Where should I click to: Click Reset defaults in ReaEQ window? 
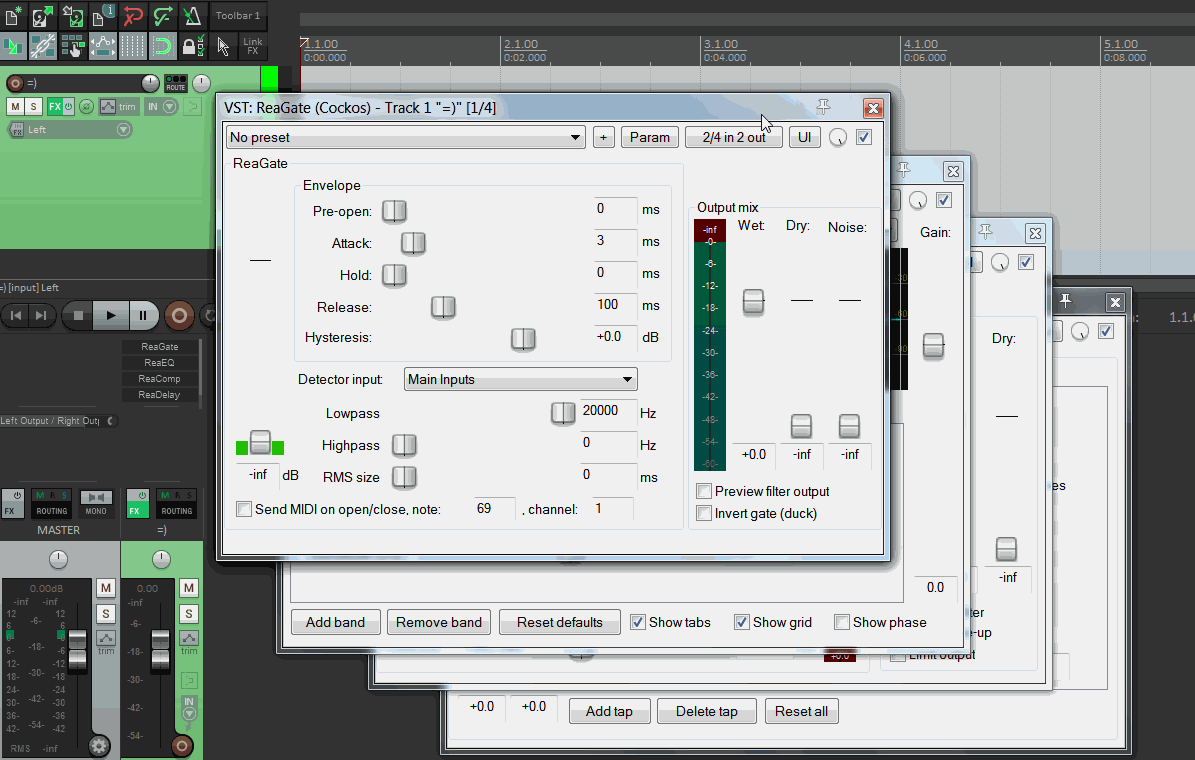(x=559, y=622)
